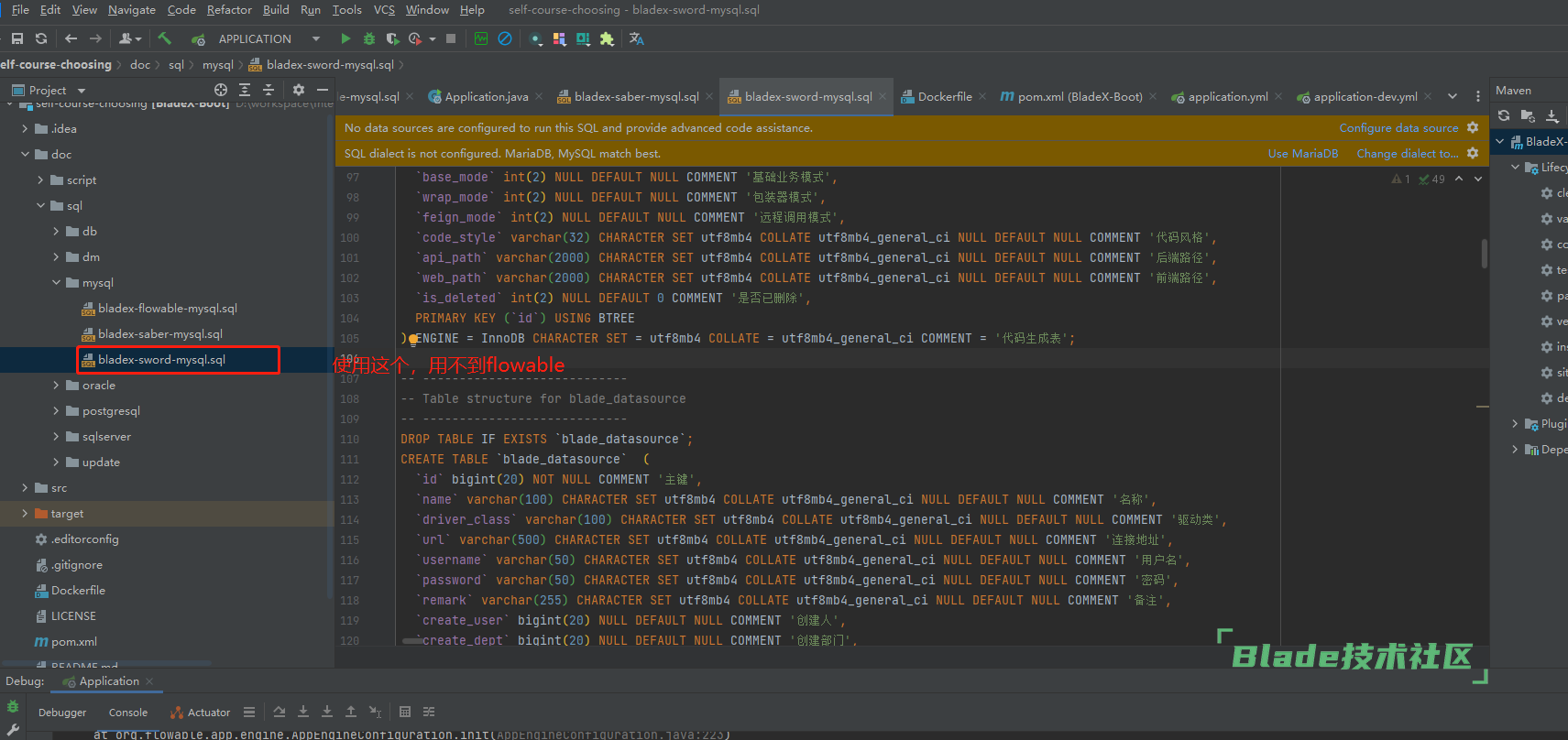This screenshot has width=1568, height=740.
Task: Click the blue circle-slash toolbar icon
Action: [x=505, y=38]
